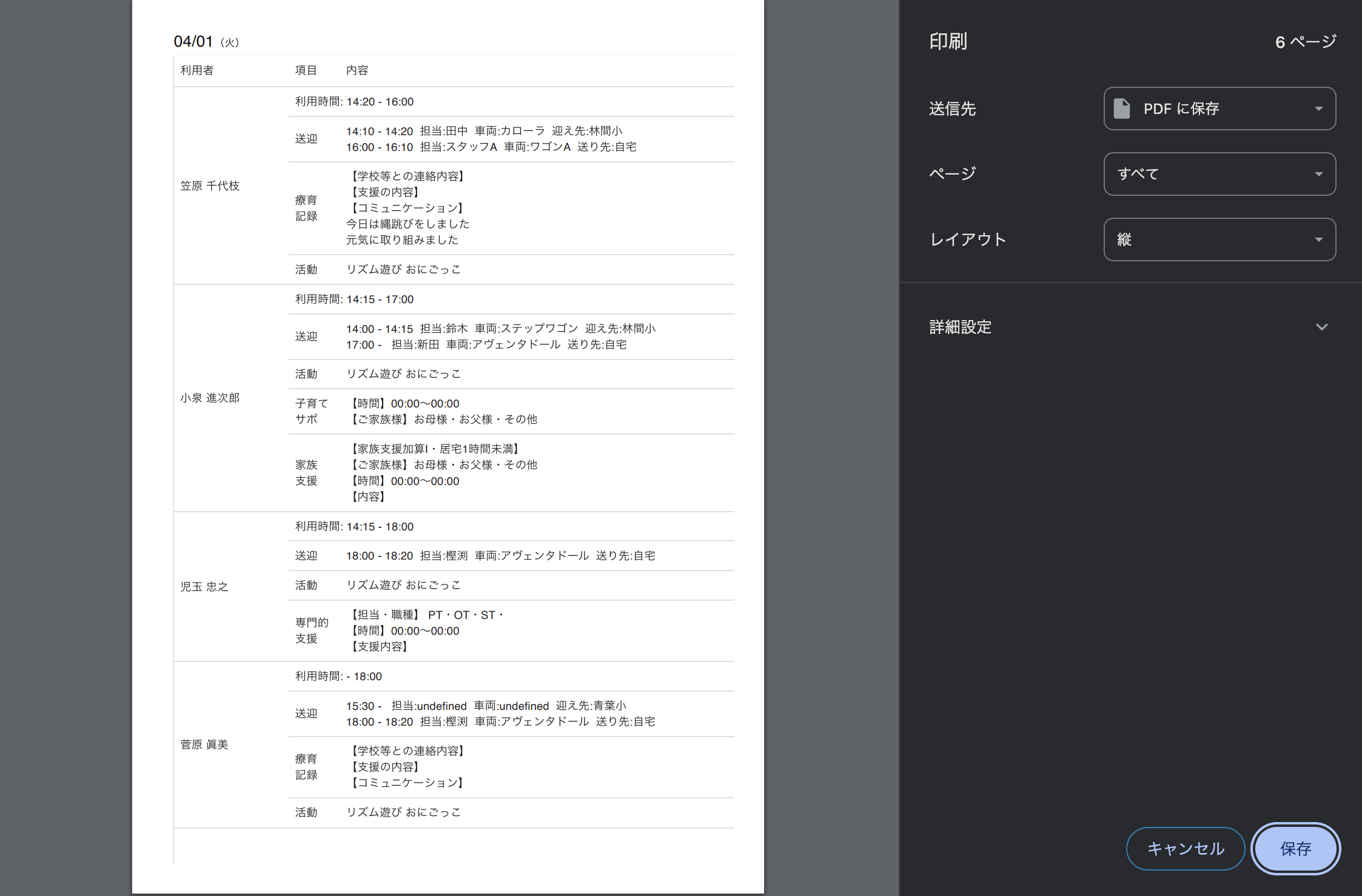This screenshot has height=896, width=1362.
Task: Click the 14:00 - 14:15 担当:鈴木 line
Action: click(x=501, y=329)
